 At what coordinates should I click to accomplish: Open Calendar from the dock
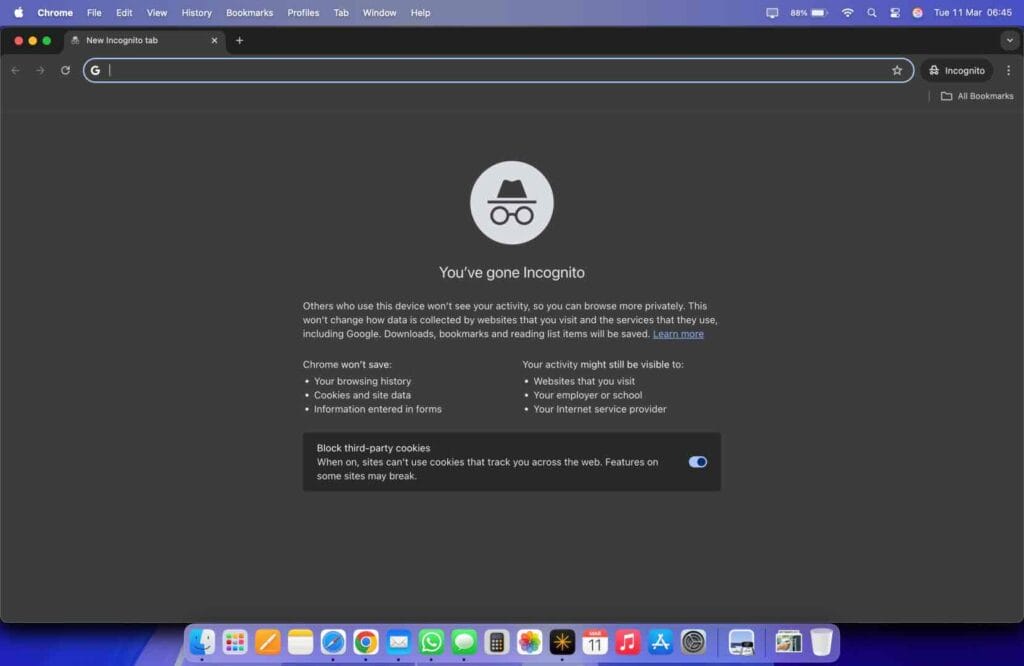(594, 642)
